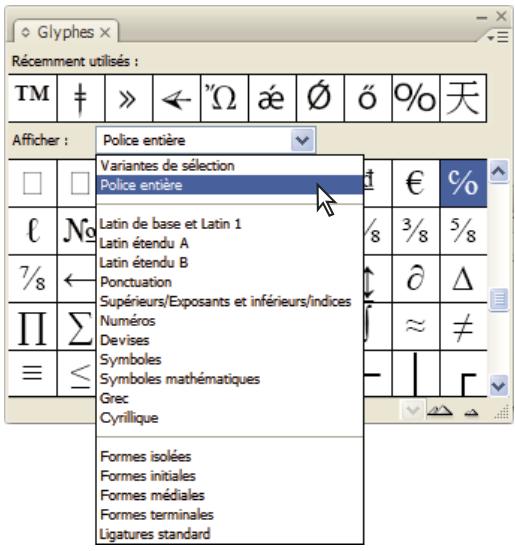Choose Ligatures standard
This screenshot has width=515, height=551.
[x=230, y=534]
